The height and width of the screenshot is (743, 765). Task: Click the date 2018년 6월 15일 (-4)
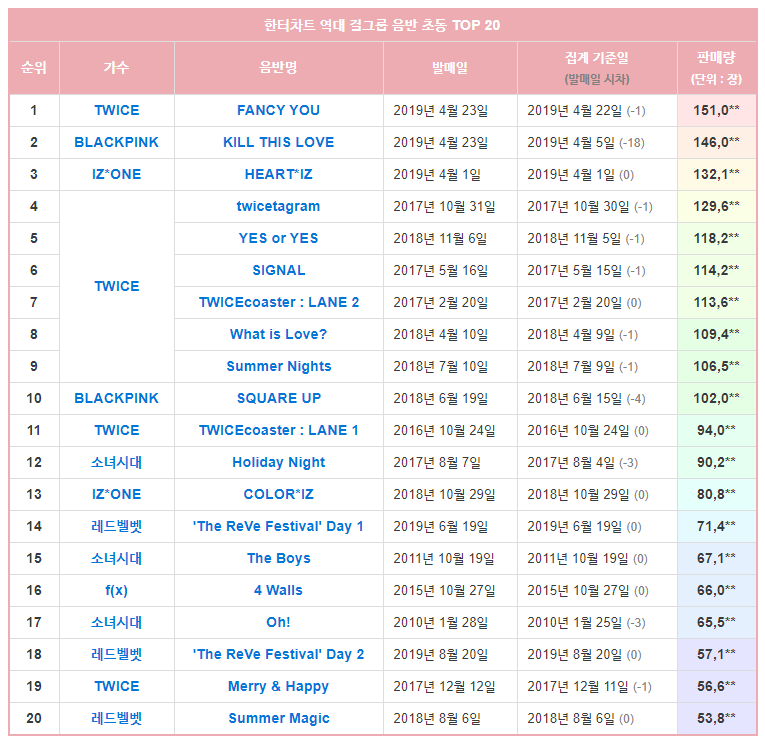click(x=586, y=398)
